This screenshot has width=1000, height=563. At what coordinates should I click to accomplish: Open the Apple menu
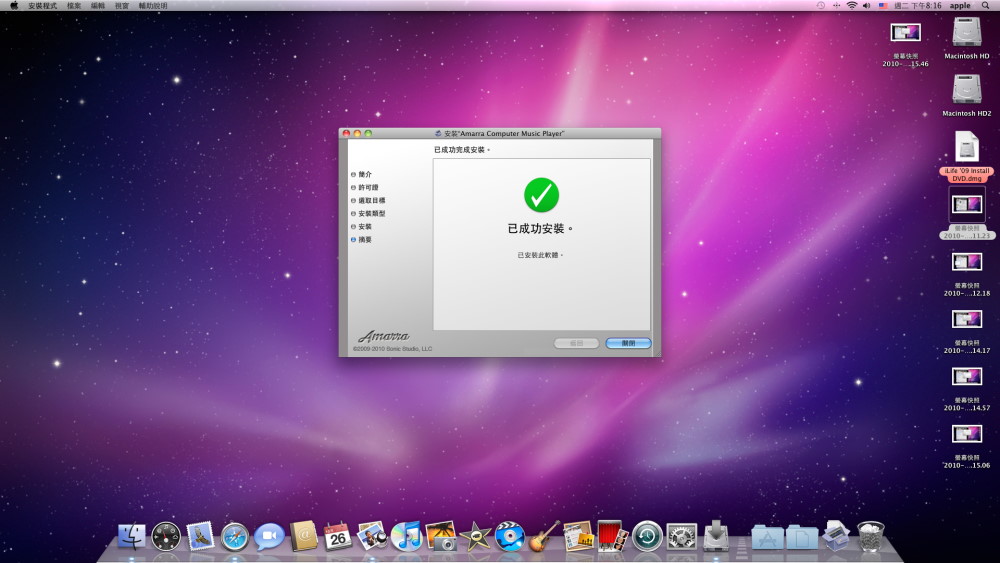tap(13, 5)
